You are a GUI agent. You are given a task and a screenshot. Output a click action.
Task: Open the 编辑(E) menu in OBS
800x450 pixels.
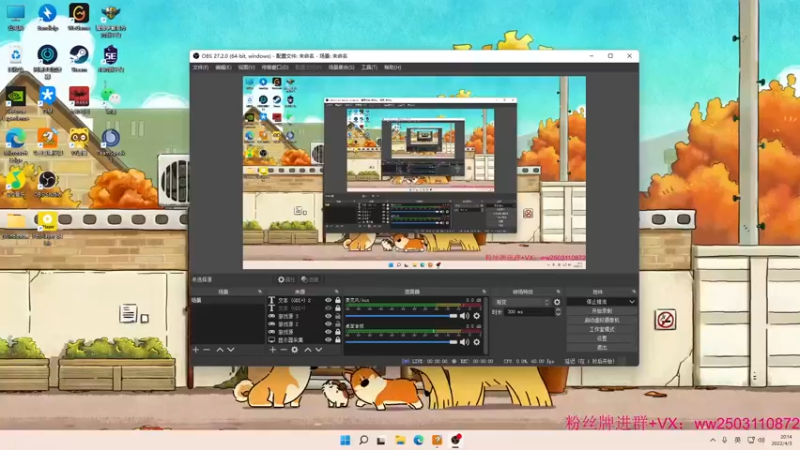click(223, 67)
